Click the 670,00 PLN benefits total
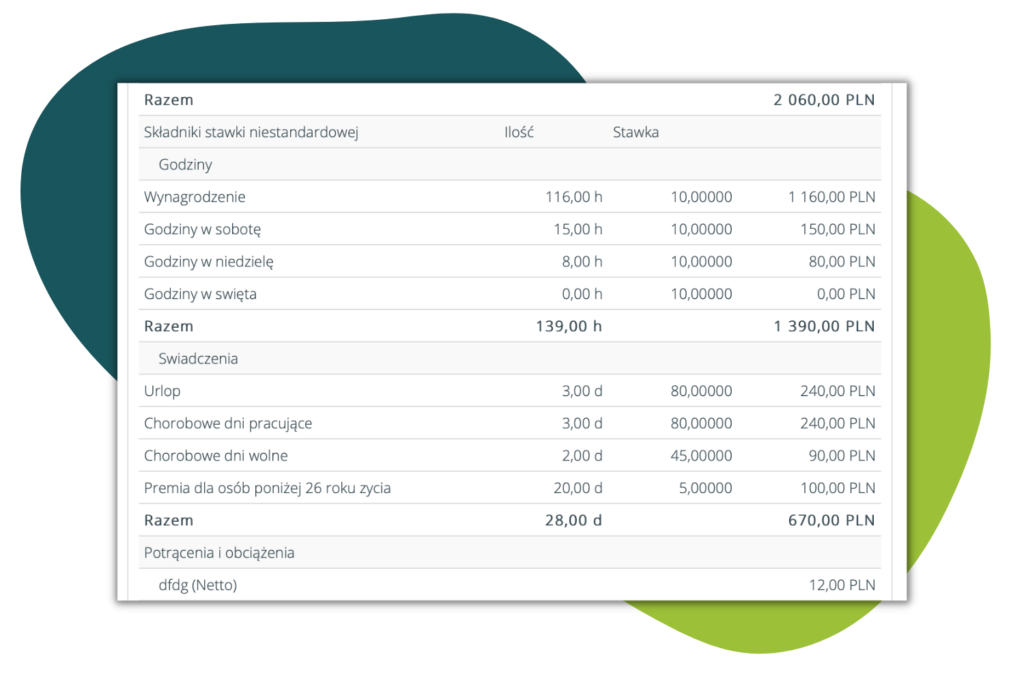This screenshot has width=1024, height=683. coord(831,520)
